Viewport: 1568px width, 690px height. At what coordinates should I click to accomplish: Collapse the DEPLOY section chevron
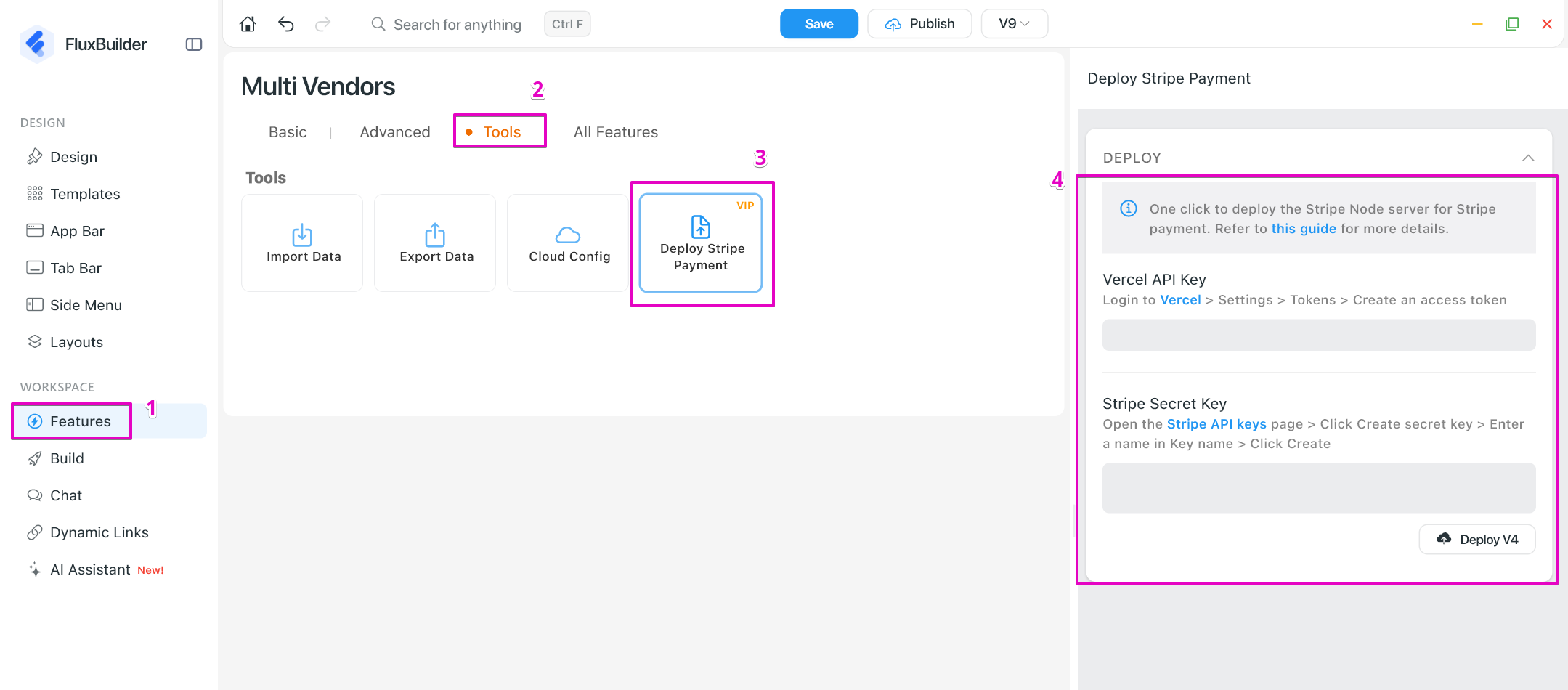pos(1528,158)
